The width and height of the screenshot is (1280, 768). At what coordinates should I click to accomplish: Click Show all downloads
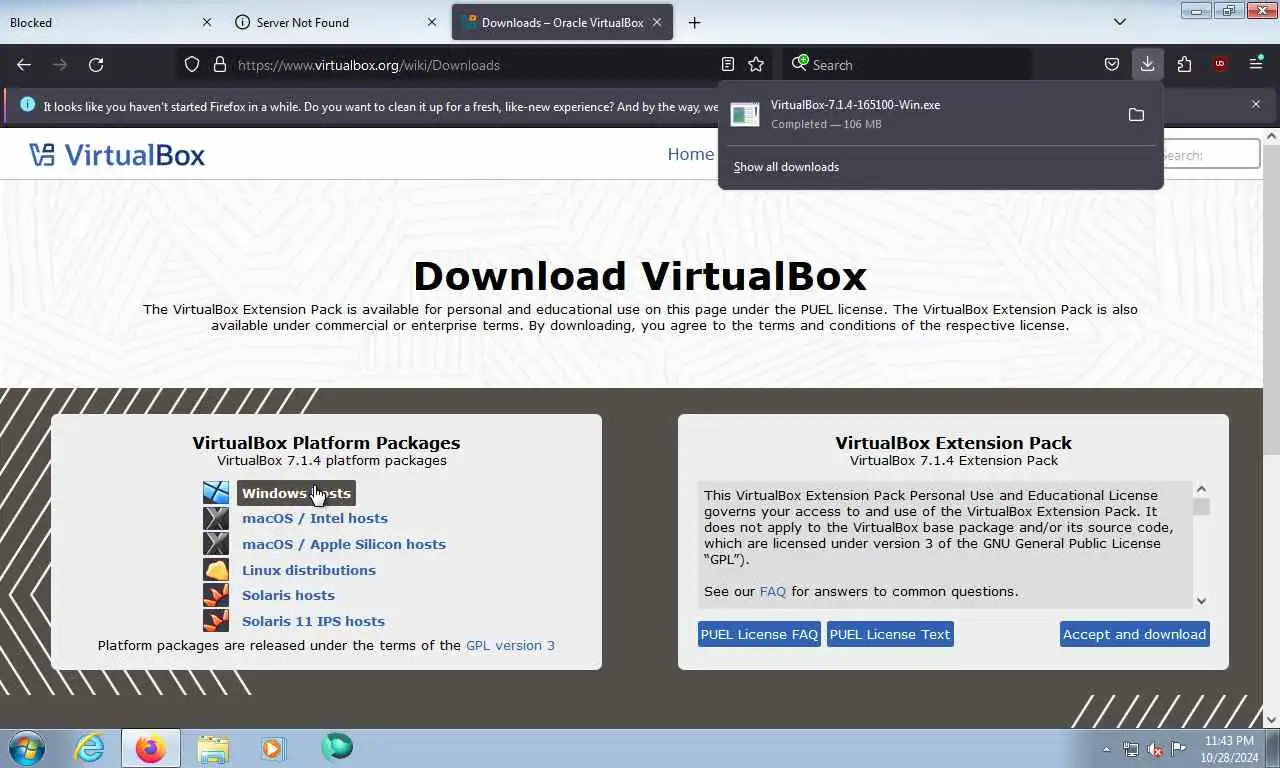click(x=786, y=167)
